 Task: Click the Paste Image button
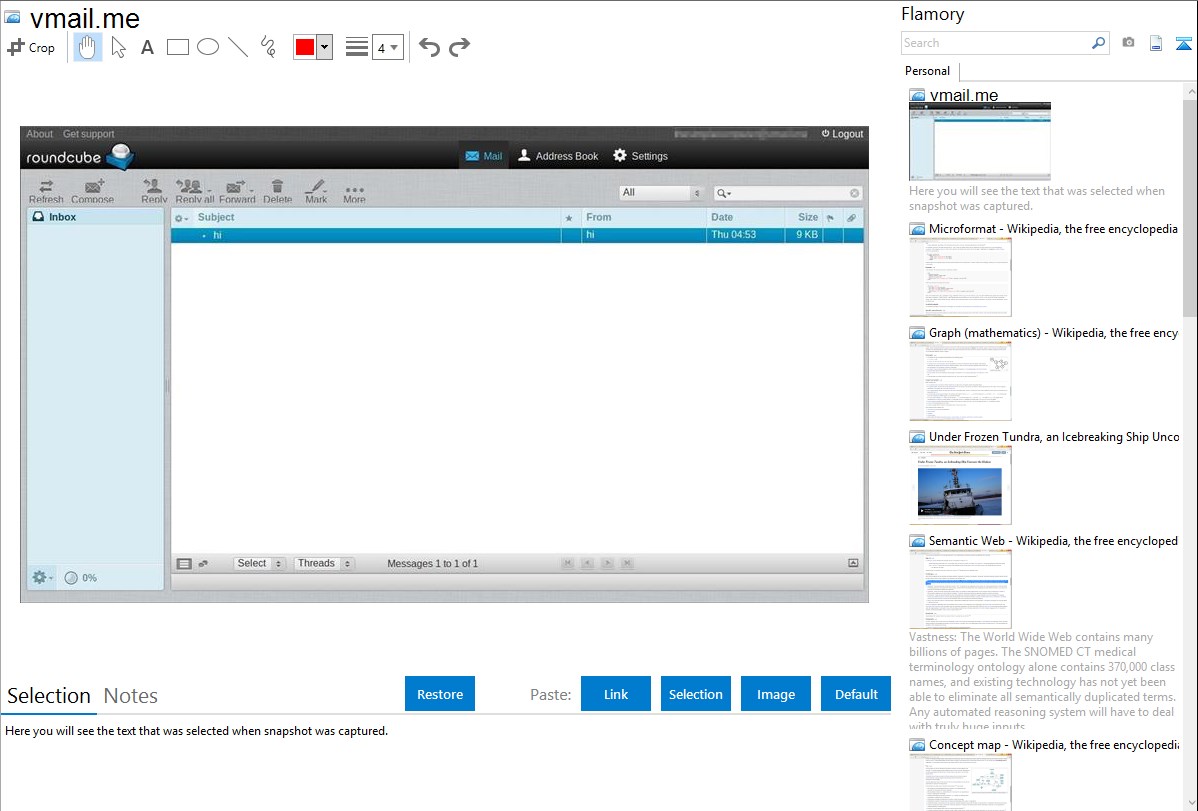pyautogui.click(x=775, y=694)
